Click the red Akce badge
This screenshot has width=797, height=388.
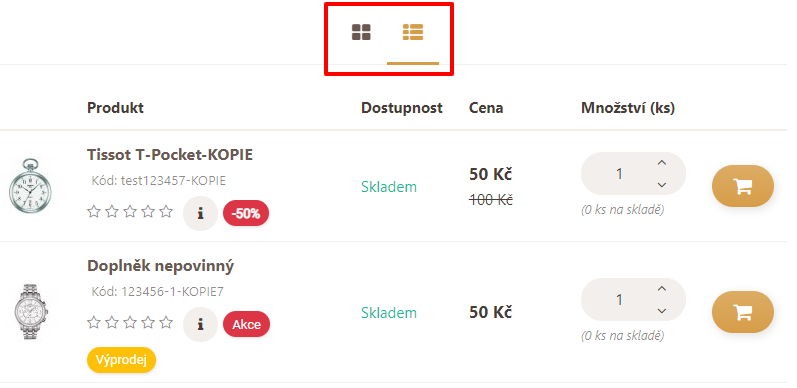[x=247, y=324]
